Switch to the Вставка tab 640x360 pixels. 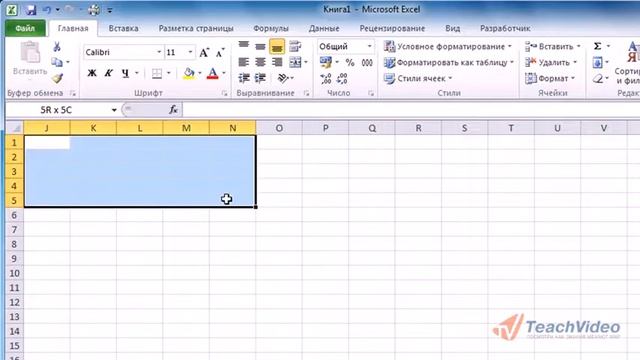[123, 28]
